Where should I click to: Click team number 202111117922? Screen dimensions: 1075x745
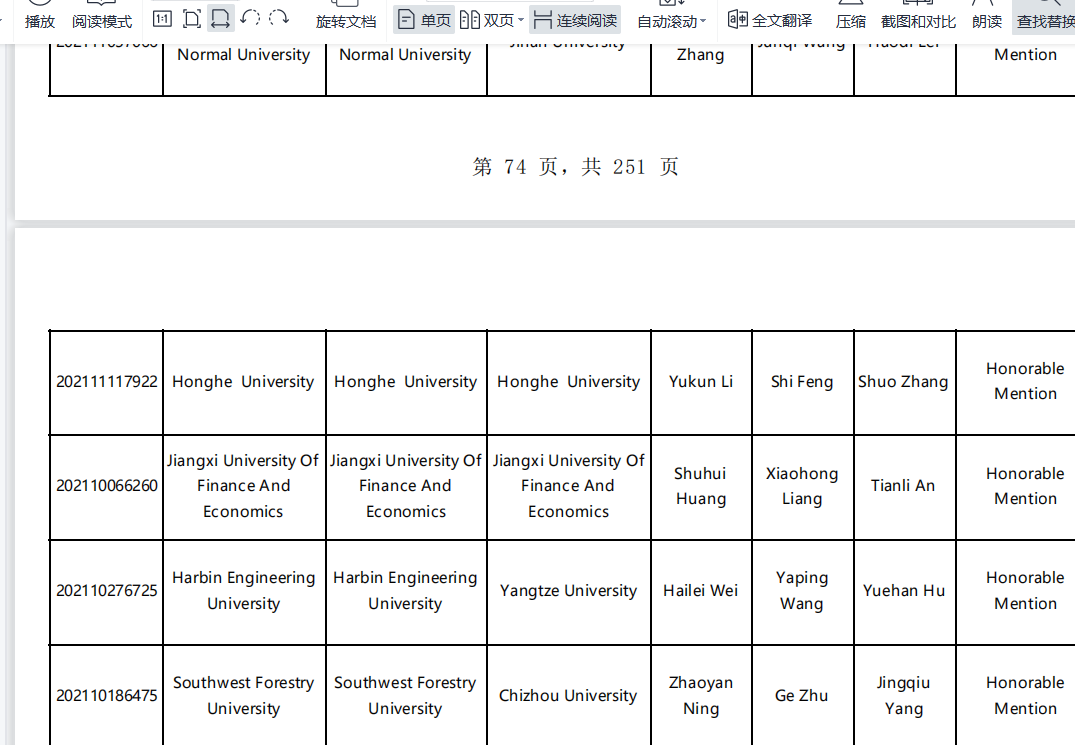[x=107, y=382]
